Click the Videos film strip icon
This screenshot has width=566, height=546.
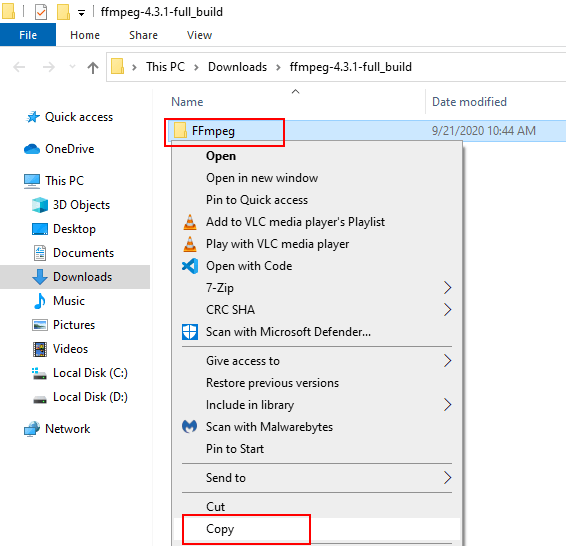tap(40, 349)
